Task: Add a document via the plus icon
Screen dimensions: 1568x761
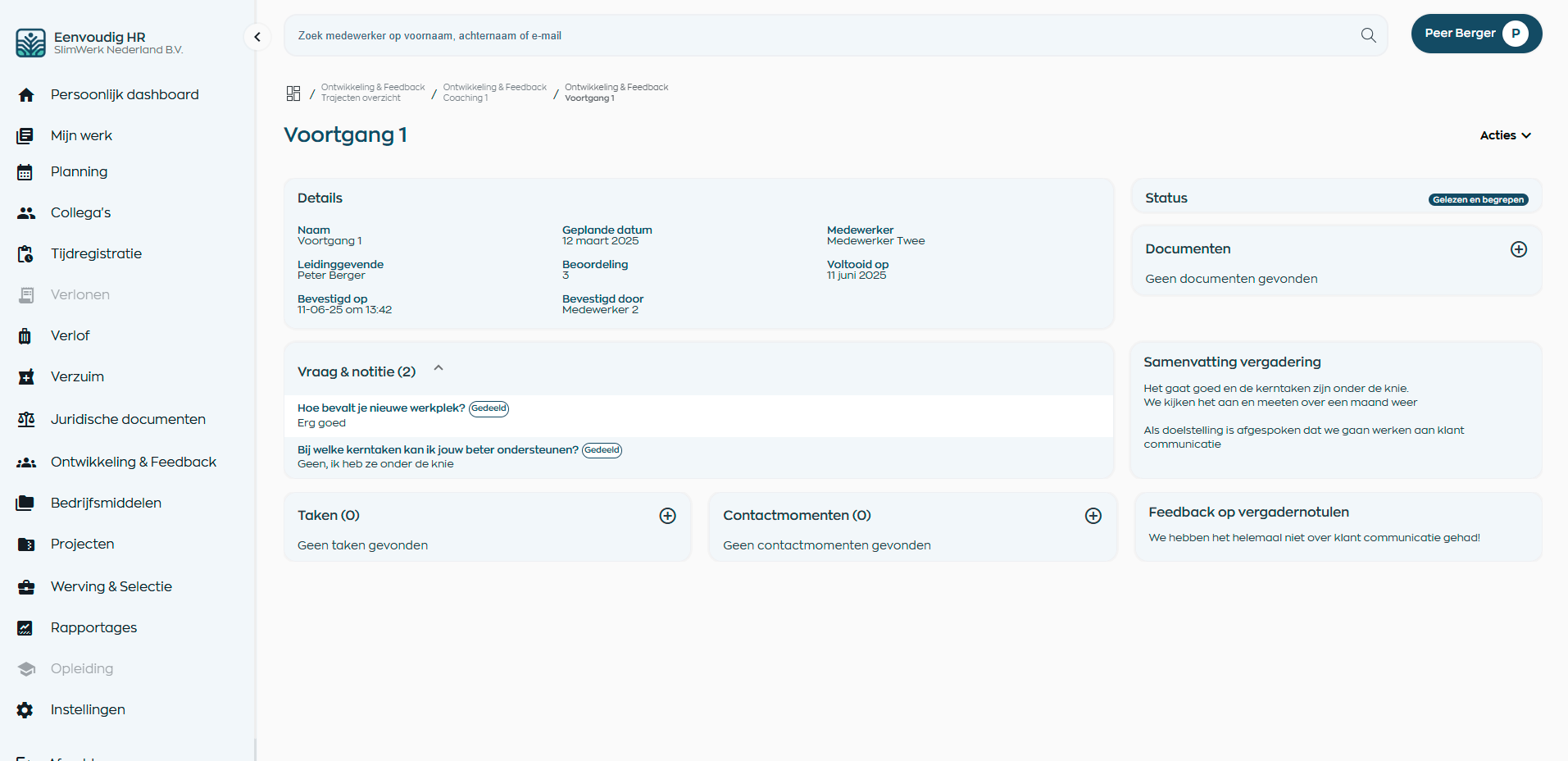Action: click(x=1519, y=248)
